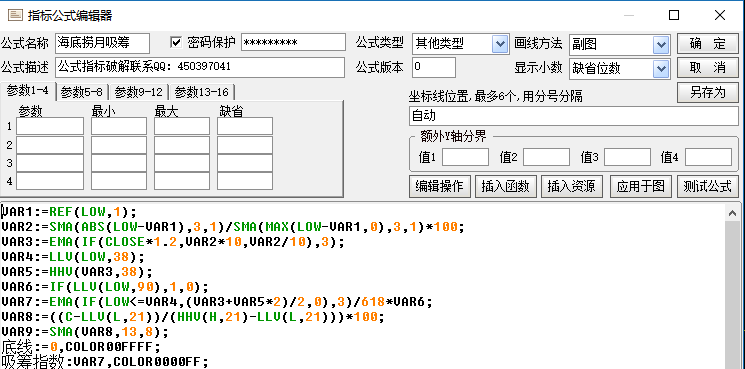
Task: Click the VAR2:=SMA(ABS code line
Action: (x=232, y=227)
